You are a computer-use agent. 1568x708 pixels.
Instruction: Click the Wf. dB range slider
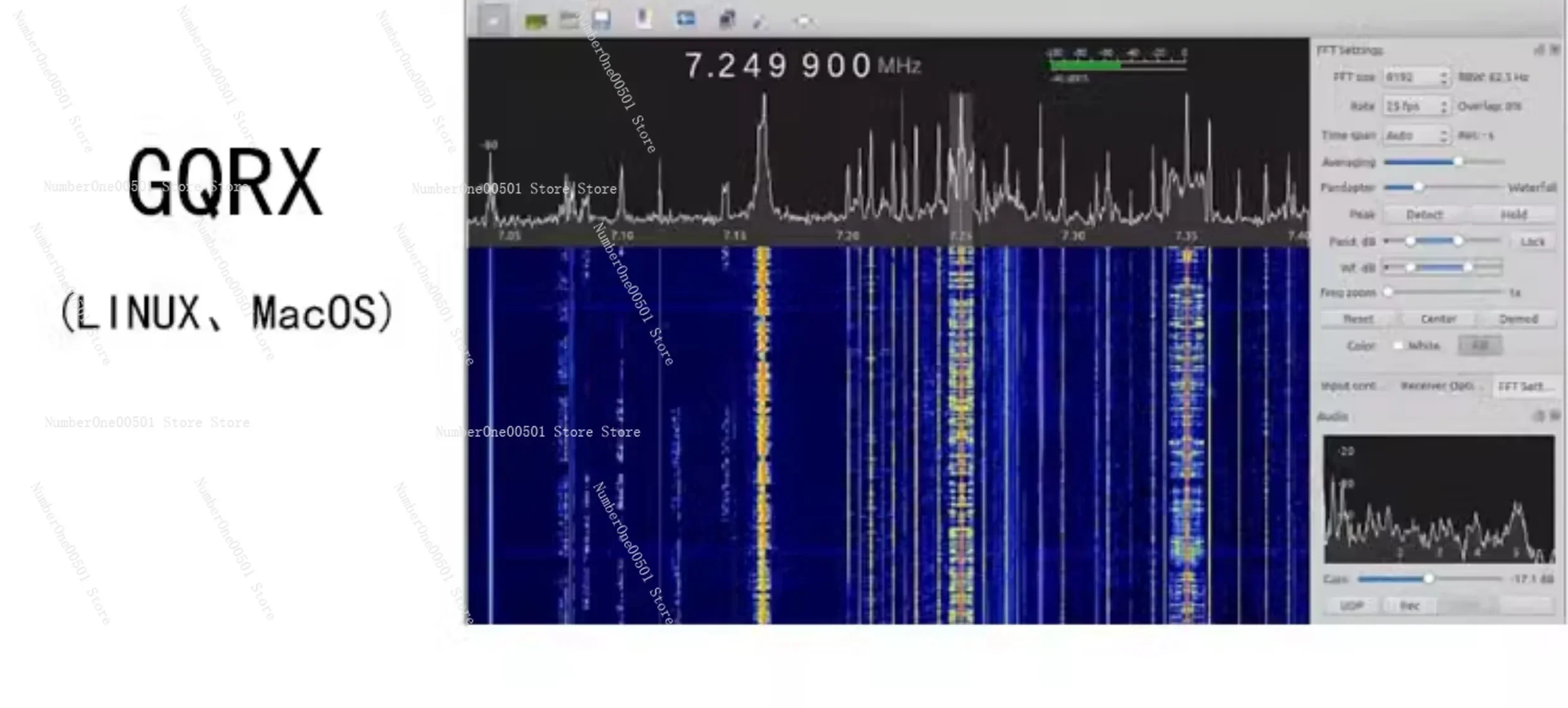click(1443, 267)
